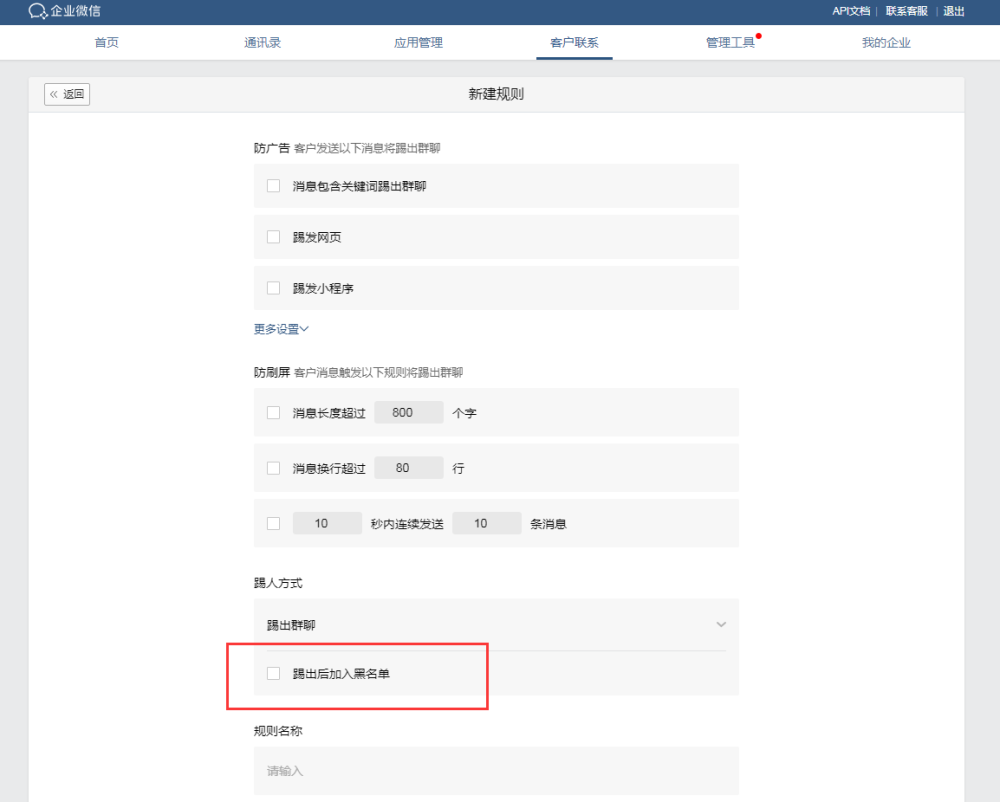Click the seconds field before 秒内连续发送

(327, 523)
